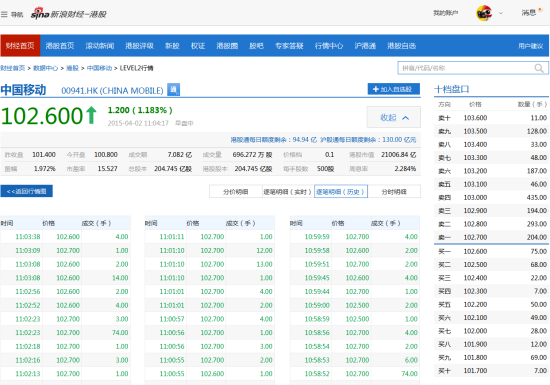Click the 1.200 ( 1.183% ) change text
This screenshot has width=550, height=385.
point(140,110)
